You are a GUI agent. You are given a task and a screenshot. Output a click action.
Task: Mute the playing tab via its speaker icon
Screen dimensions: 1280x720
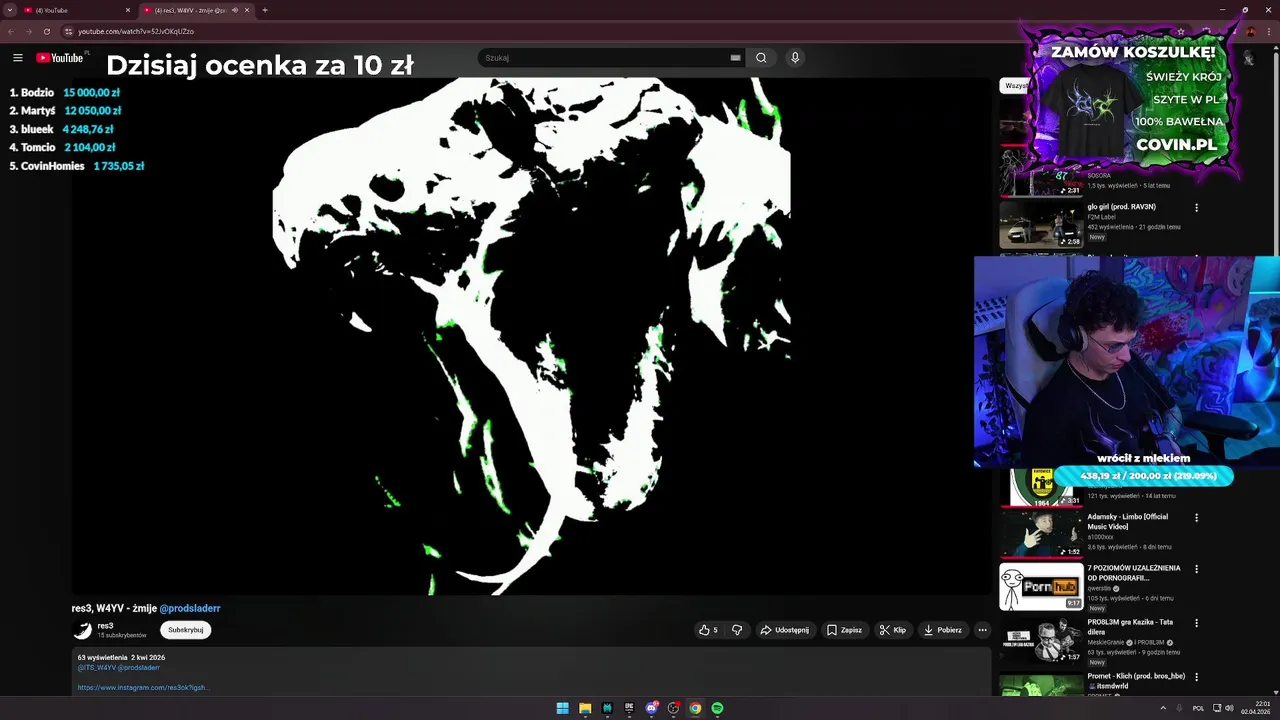pos(235,10)
